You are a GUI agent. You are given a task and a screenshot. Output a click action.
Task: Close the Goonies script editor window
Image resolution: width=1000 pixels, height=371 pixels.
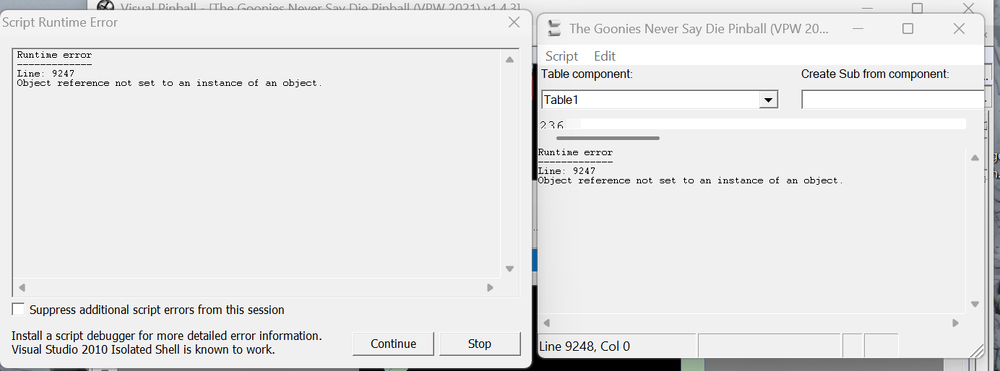(959, 29)
